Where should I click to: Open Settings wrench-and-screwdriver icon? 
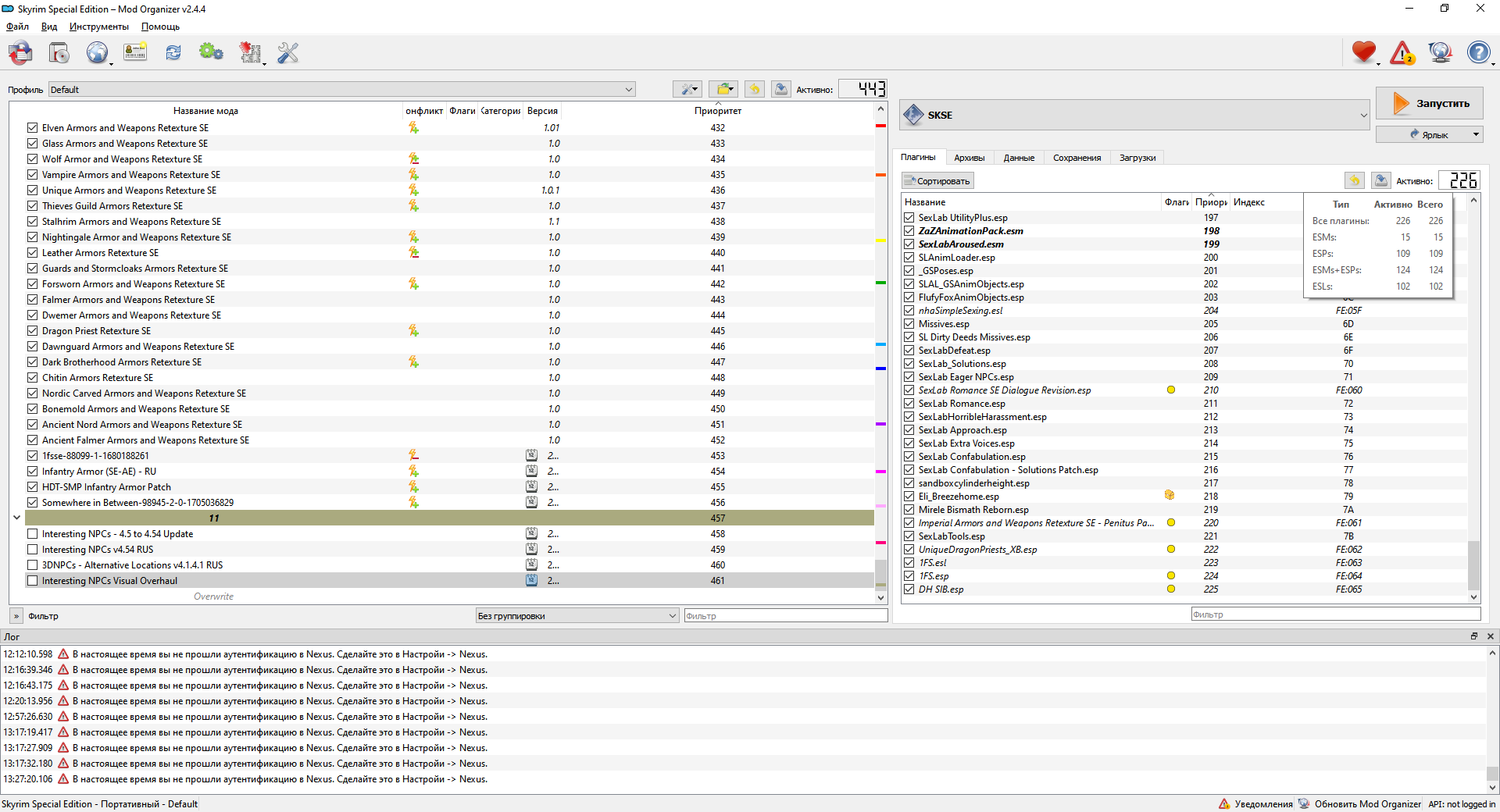pyautogui.click(x=288, y=53)
